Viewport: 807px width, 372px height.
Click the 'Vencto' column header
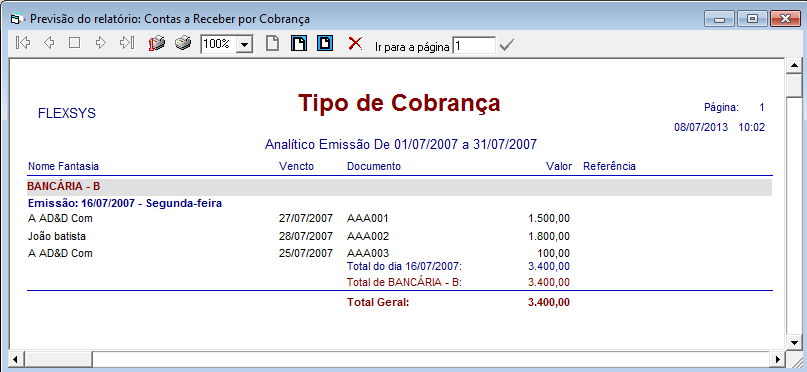coord(296,166)
